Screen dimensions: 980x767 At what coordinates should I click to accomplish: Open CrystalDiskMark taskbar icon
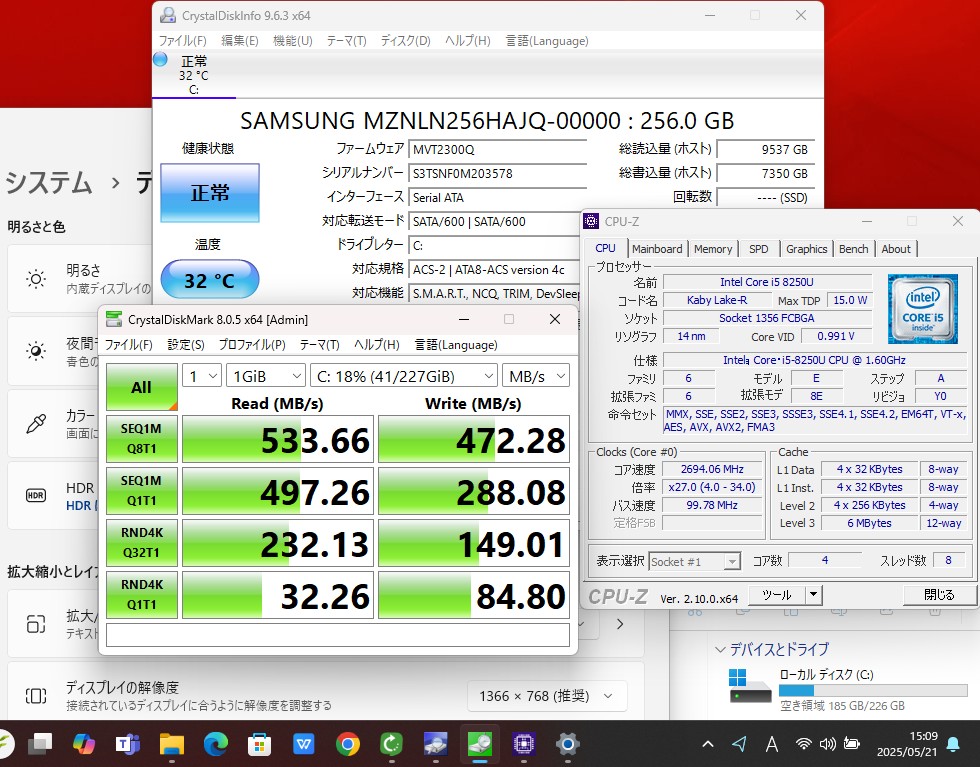coord(480,744)
